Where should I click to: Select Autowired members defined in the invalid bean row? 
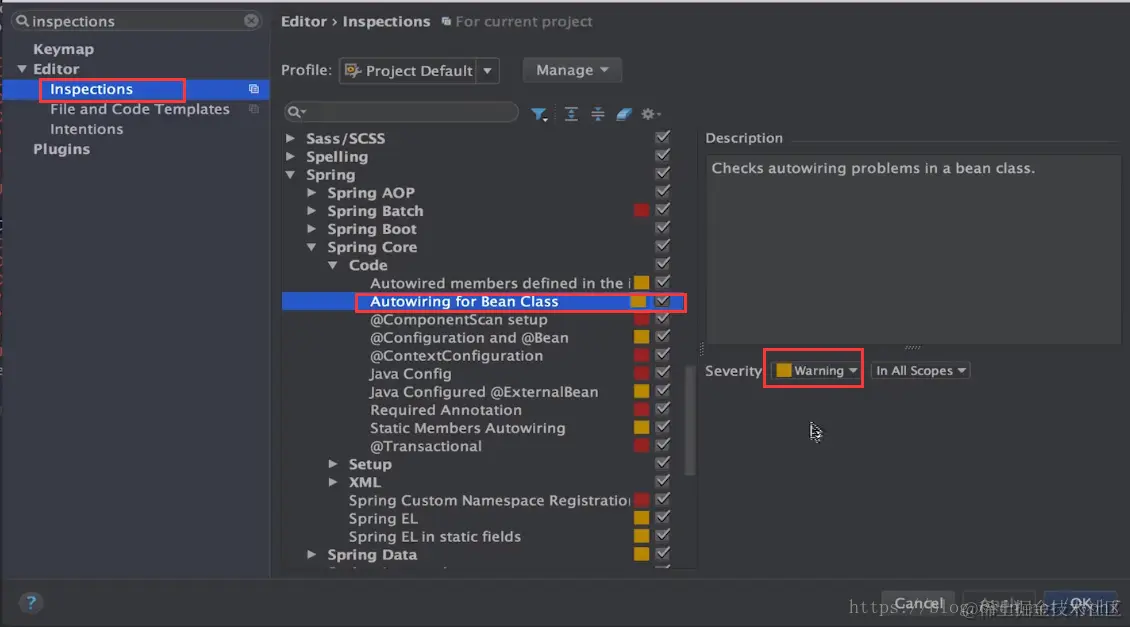coord(500,283)
